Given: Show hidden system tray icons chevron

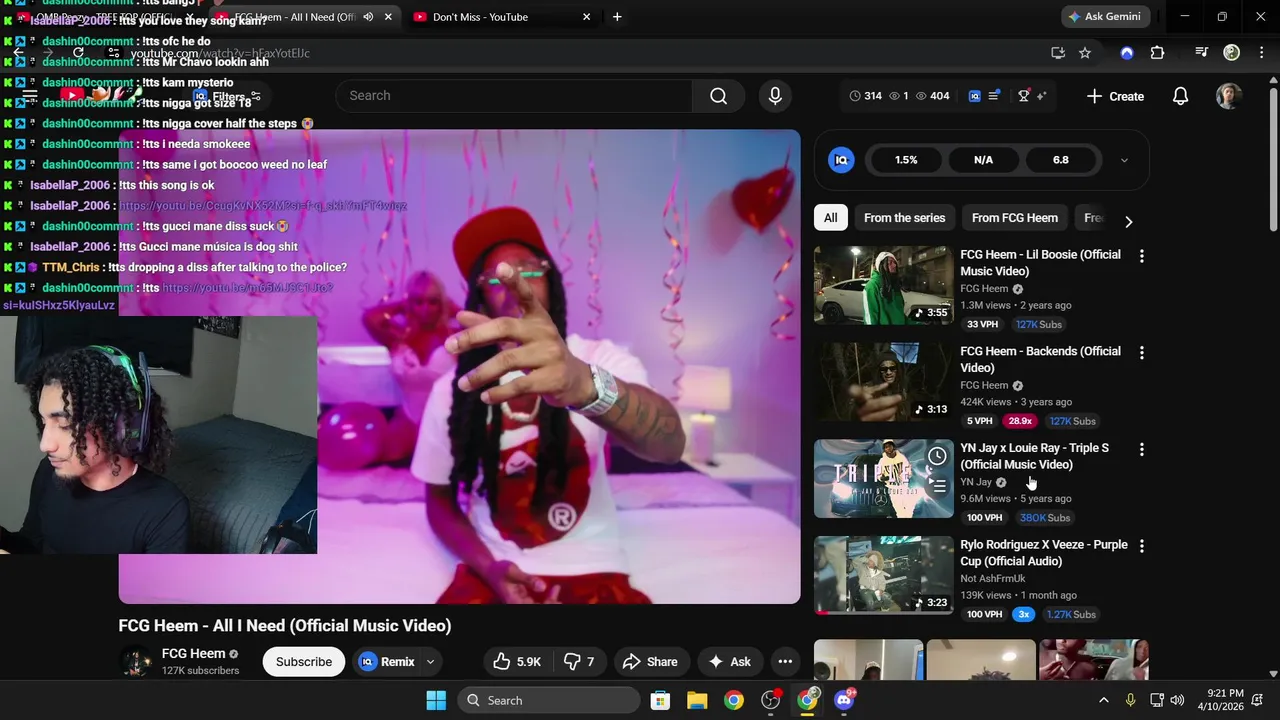Looking at the screenshot, I should pos(1103,700).
